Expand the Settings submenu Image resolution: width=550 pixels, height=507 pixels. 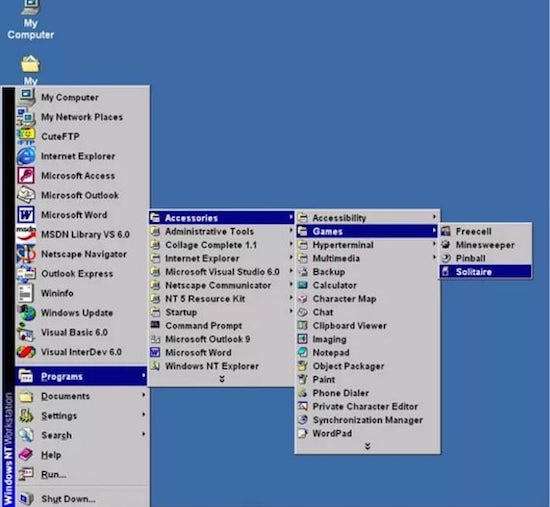[x=82, y=415]
